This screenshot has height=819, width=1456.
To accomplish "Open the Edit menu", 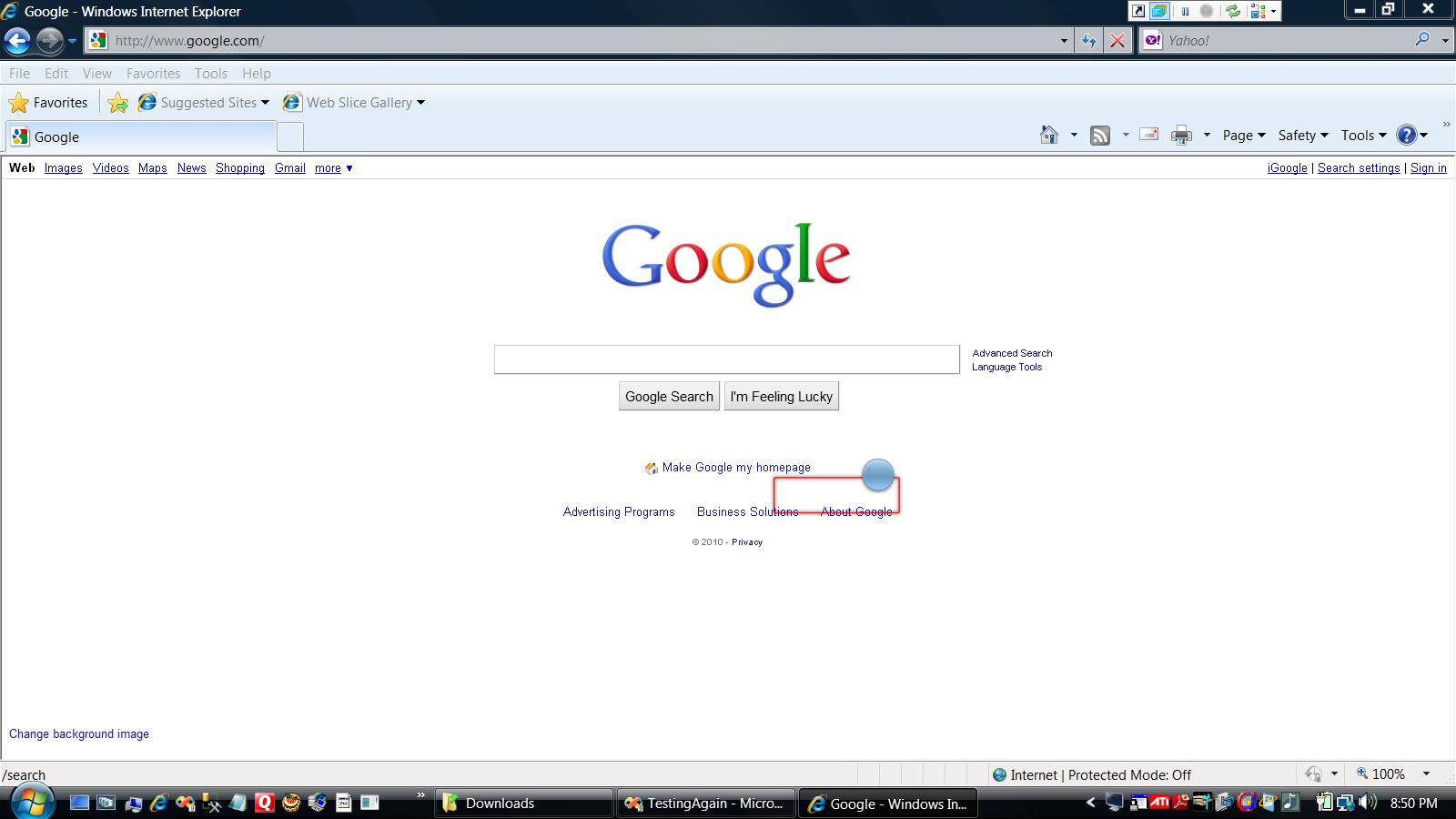I will [x=56, y=74].
